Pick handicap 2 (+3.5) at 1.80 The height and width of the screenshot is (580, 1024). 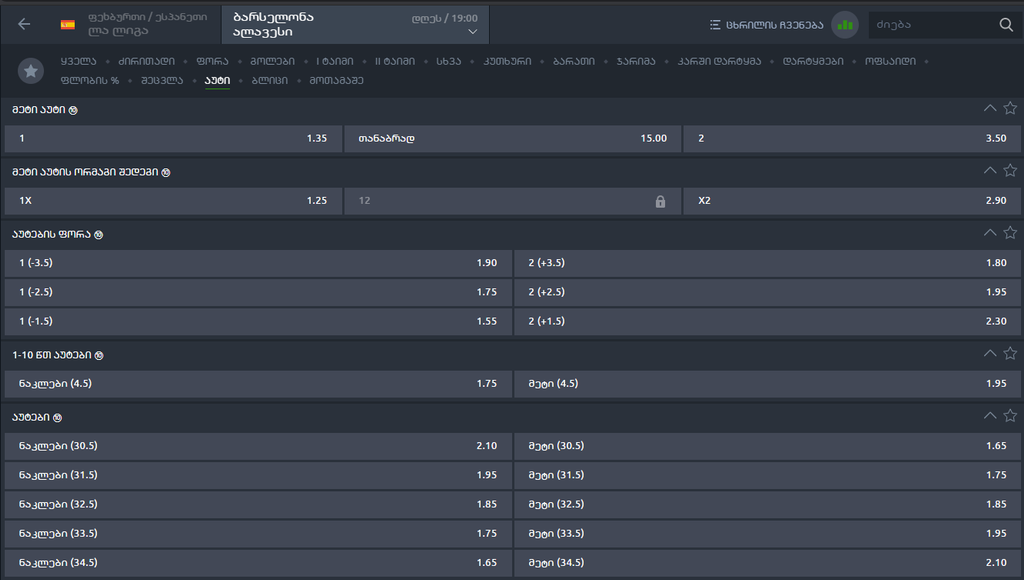[x=767, y=263]
